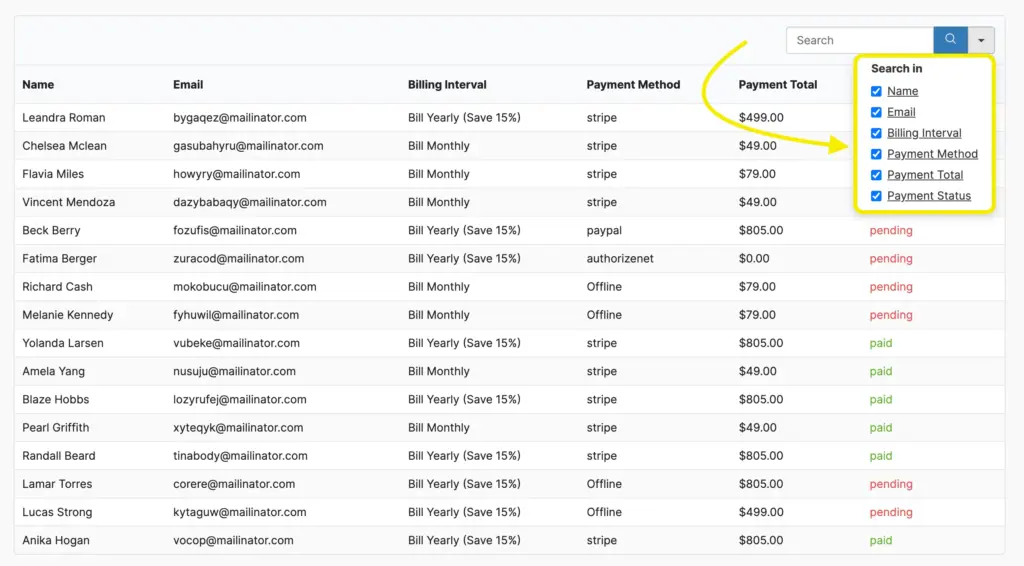
Task: Click paypal in Beck Berry row
Action: click(x=604, y=230)
